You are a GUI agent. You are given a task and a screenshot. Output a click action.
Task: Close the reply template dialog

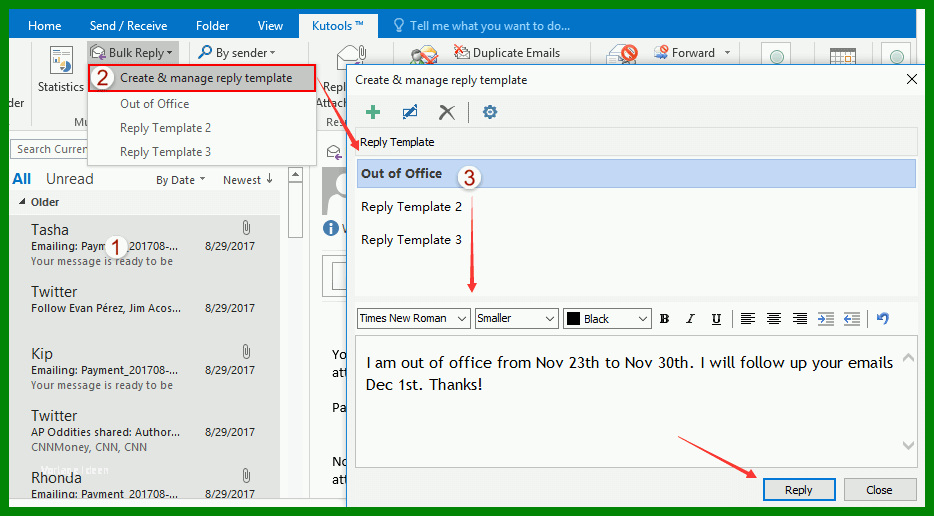coord(911,79)
